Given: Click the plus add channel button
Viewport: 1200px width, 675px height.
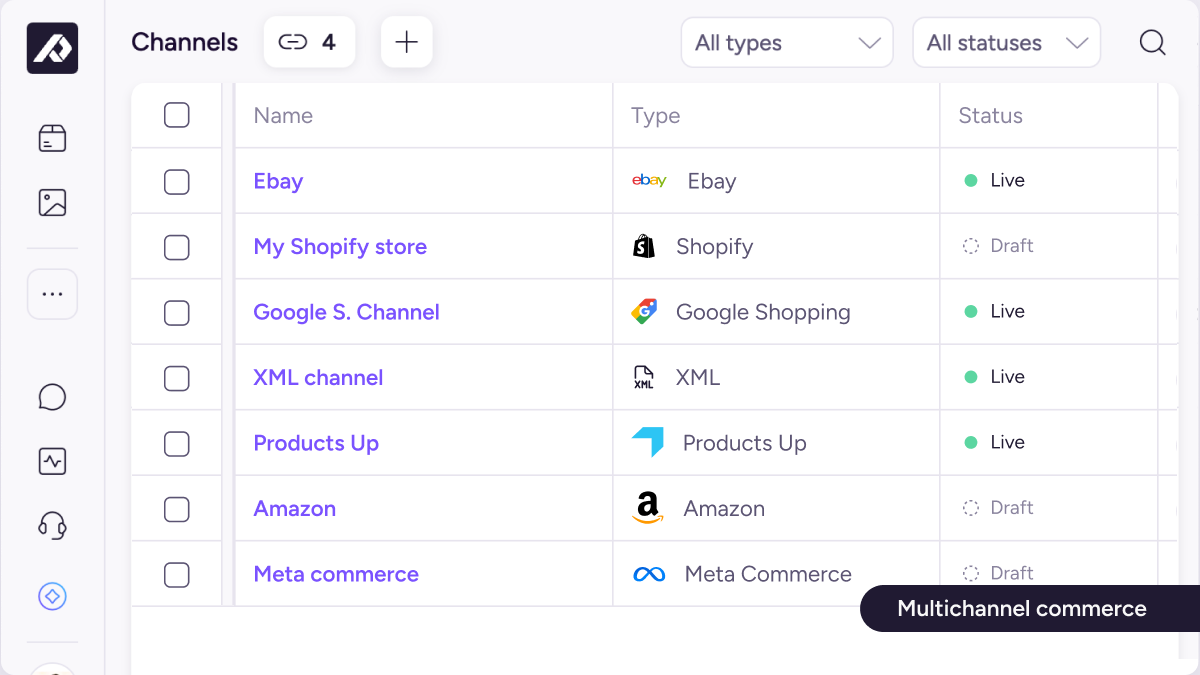Looking at the screenshot, I should (406, 42).
